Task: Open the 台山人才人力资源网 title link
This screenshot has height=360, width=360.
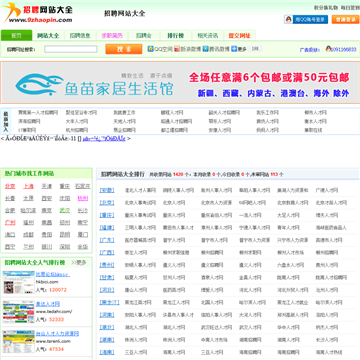Action: pyautogui.click(x=57, y=334)
